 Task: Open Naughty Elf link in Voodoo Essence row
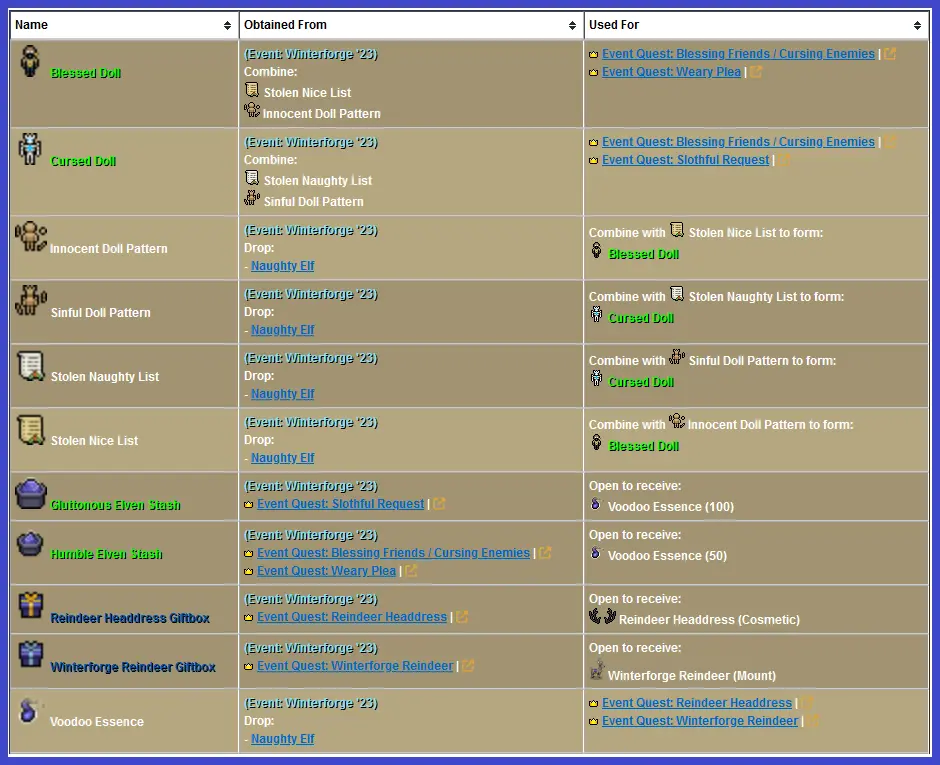point(283,739)
